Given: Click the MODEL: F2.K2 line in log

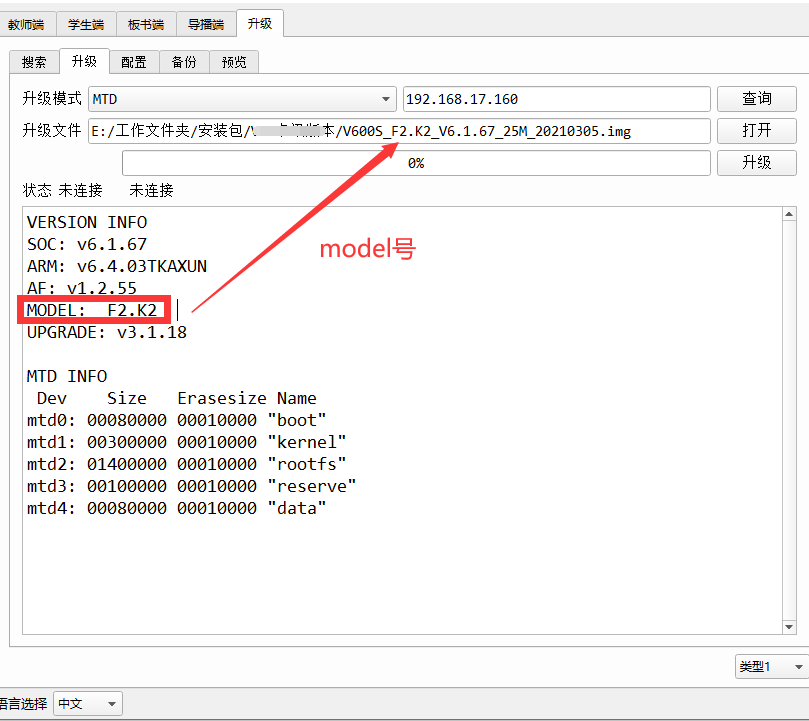Looking at the screenshot, I should (92, 310).
